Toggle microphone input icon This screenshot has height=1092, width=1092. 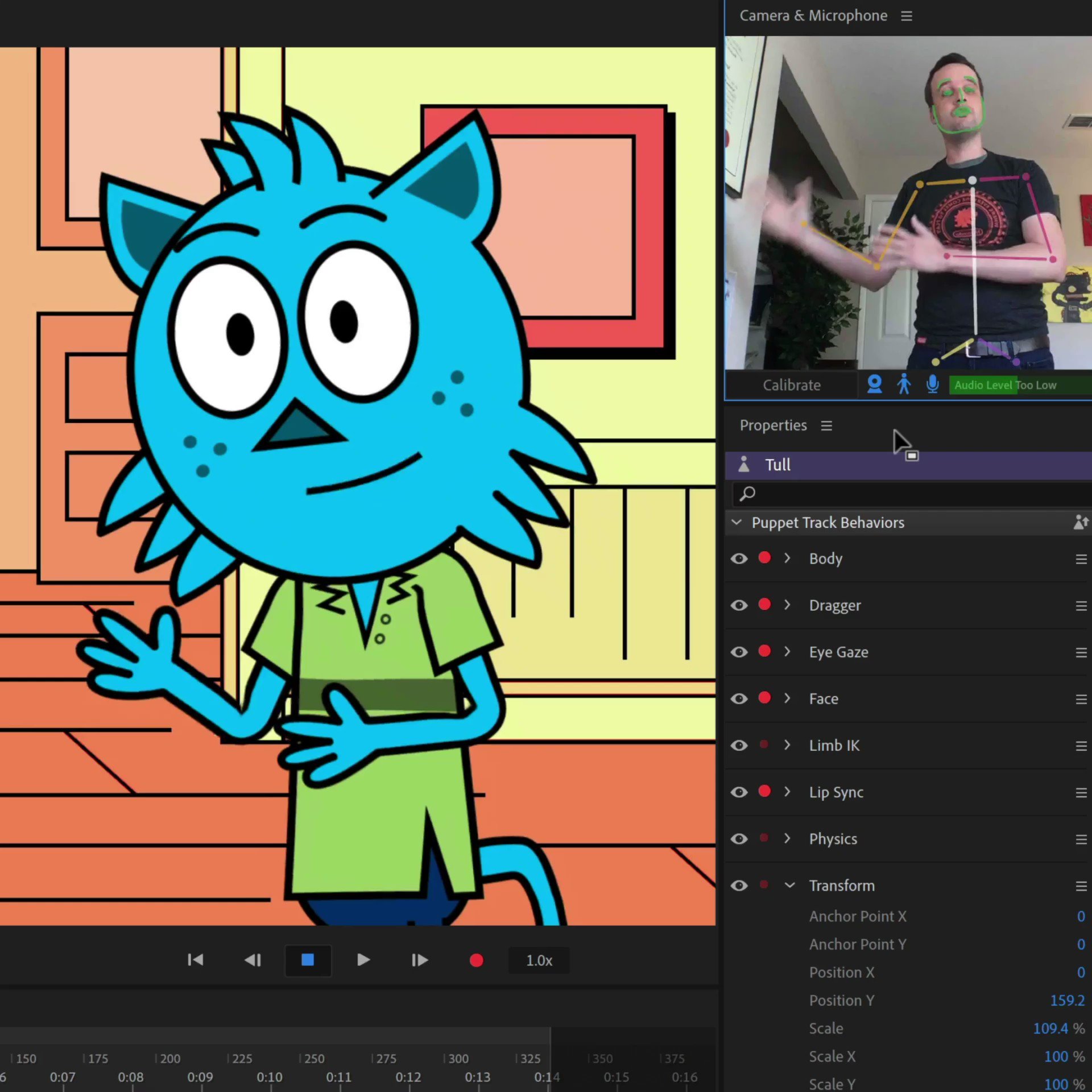pos(932,384)
